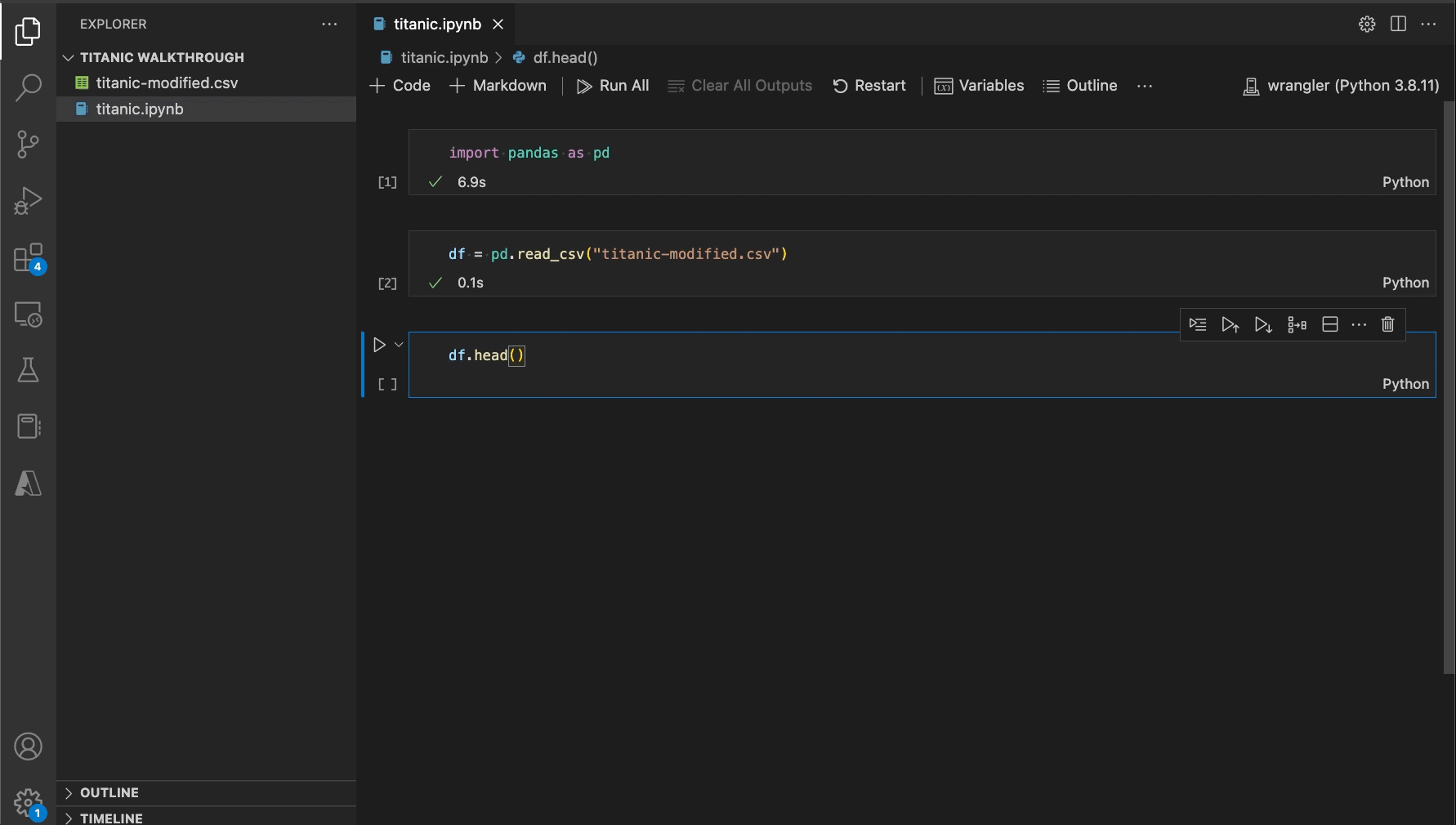Image resolution: width=1456 pixels, height=825 pixels.
Task: Open the notebook toolbar overflow menu
Action: pos(1145,86)
